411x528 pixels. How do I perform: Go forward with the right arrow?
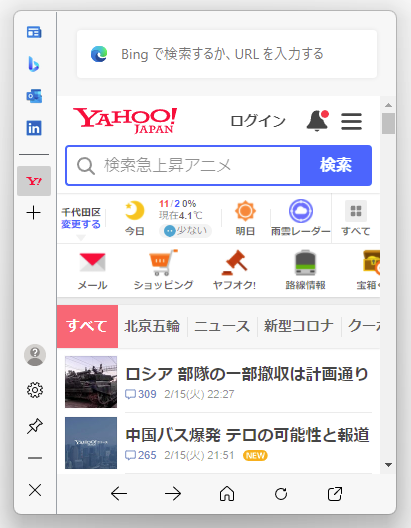click(x=173, y=494)
